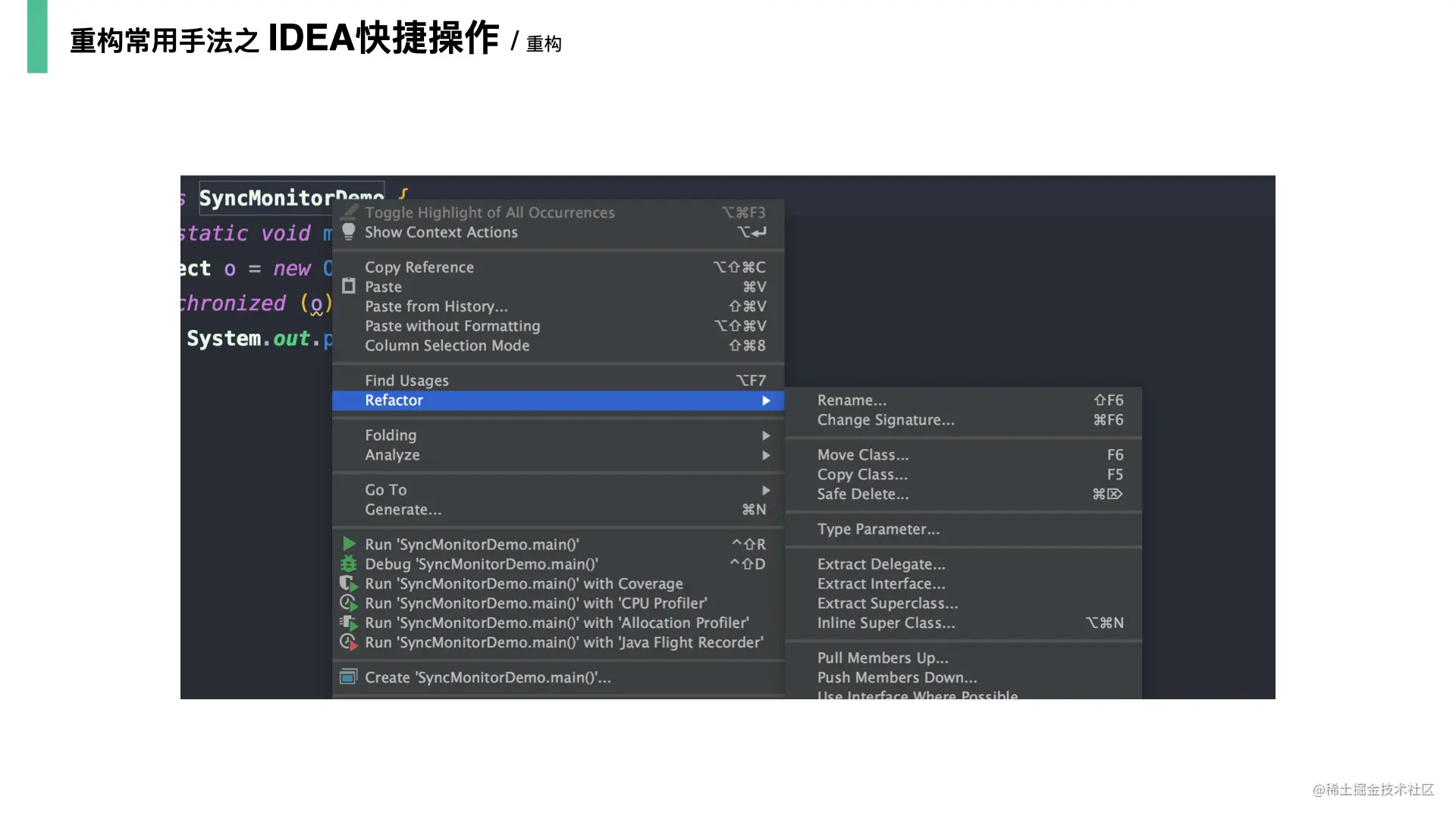The height and width of the screenshot is (819, 1456).
Task: Select Find Usages
Action: [x=558, y=380]
